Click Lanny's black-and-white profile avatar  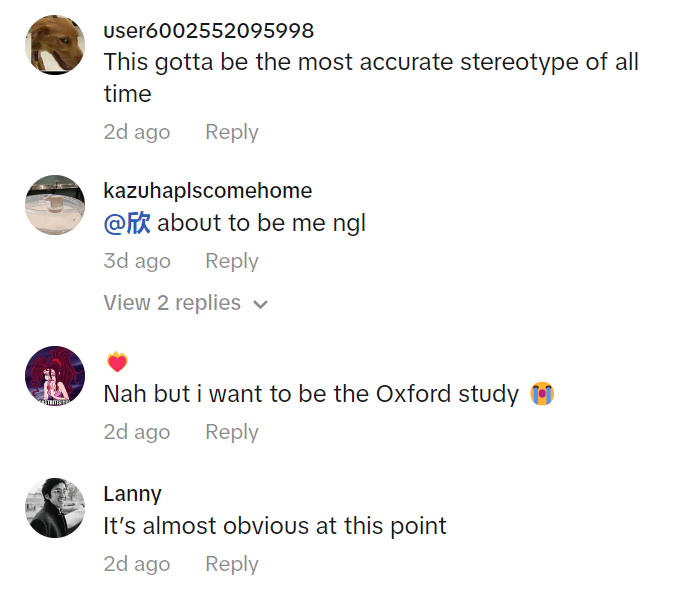tap(54, 508)
